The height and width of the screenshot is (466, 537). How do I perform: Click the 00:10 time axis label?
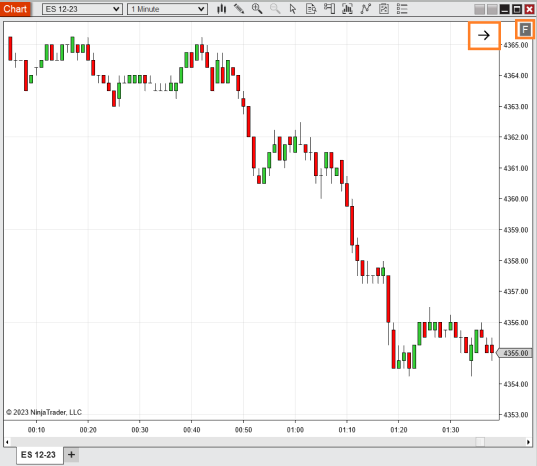click(36, 430)
